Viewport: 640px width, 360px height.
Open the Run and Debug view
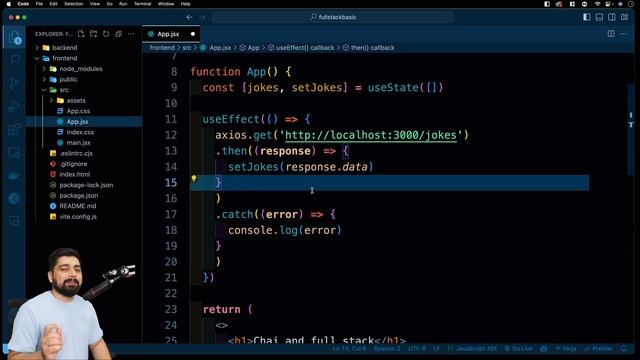point(14,106)
